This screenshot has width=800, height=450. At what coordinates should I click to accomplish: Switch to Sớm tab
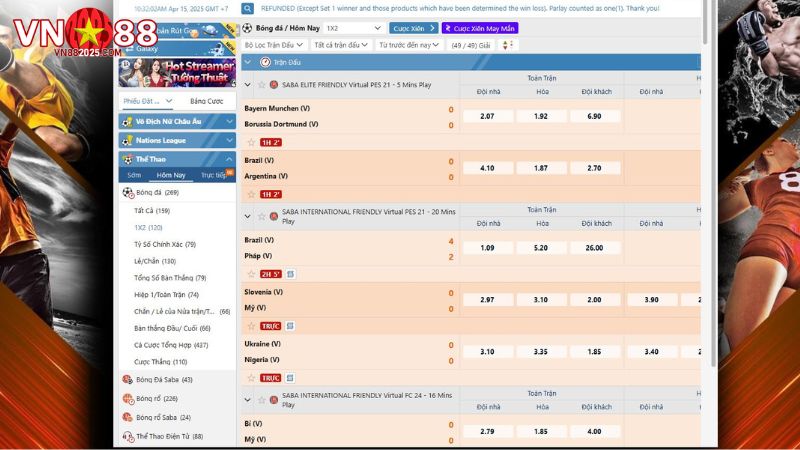[x=134, y=175]
